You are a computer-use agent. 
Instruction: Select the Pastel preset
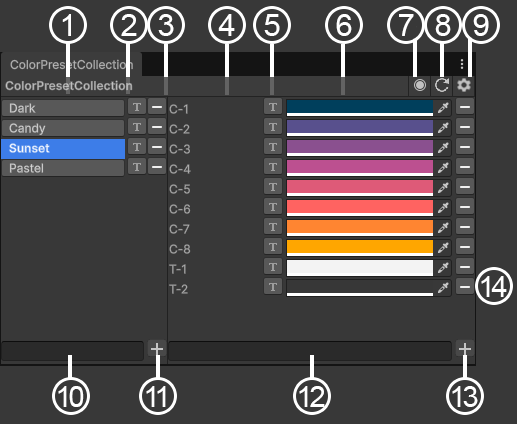pos(63,168)
